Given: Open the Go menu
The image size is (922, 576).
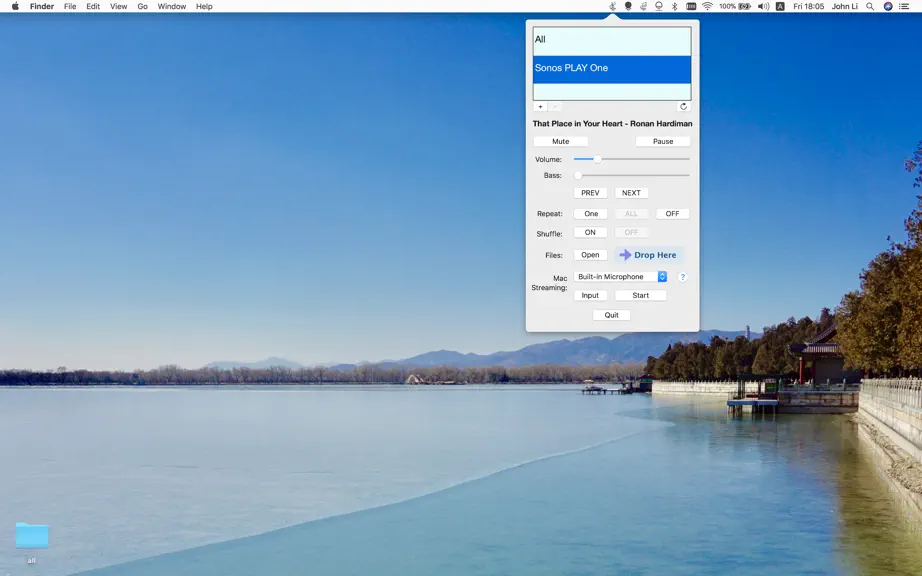Looking at the screenshot, I should (142, 6).
